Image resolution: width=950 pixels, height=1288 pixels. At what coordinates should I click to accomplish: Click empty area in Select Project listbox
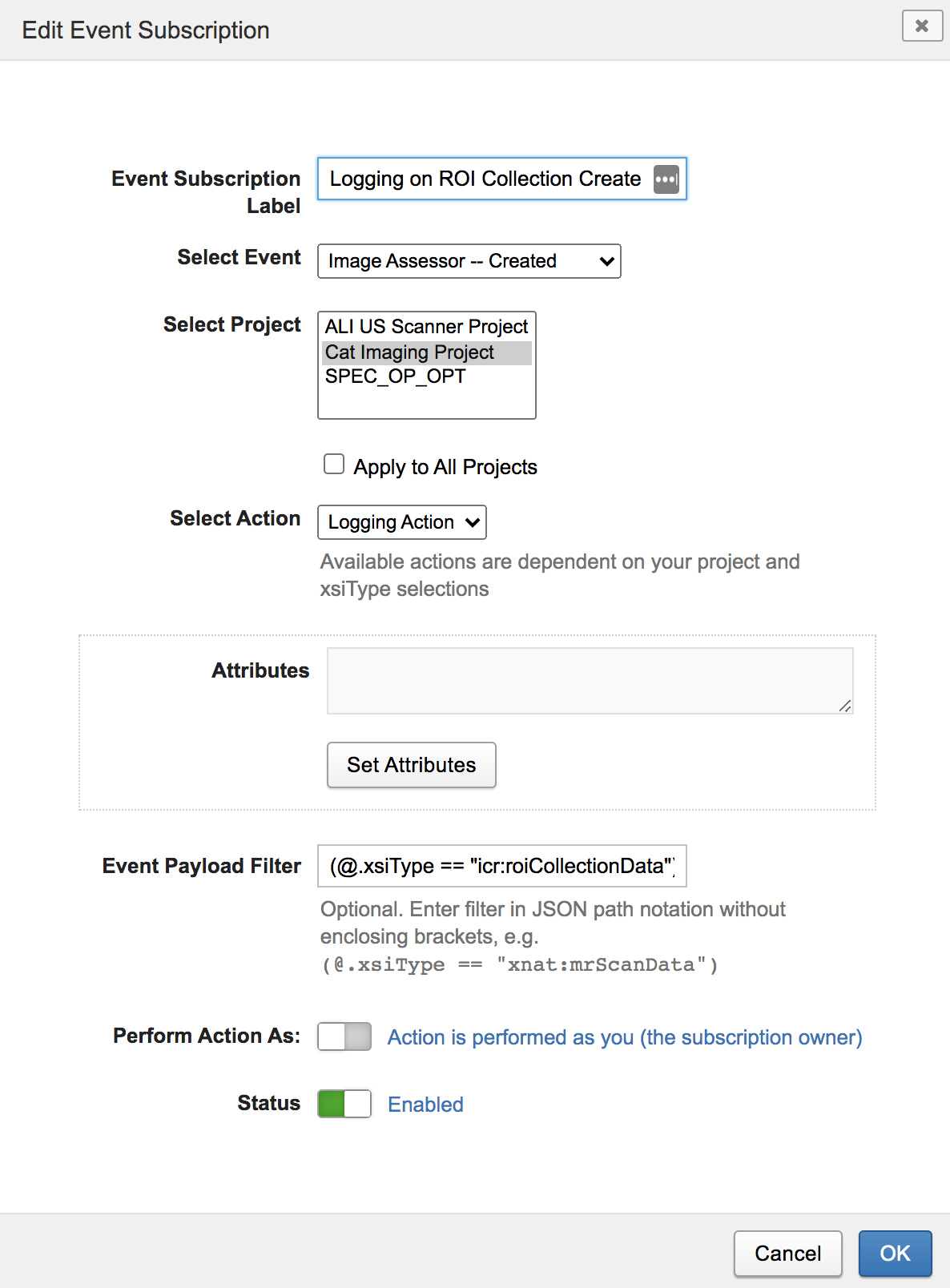click(x=426, y=402)
